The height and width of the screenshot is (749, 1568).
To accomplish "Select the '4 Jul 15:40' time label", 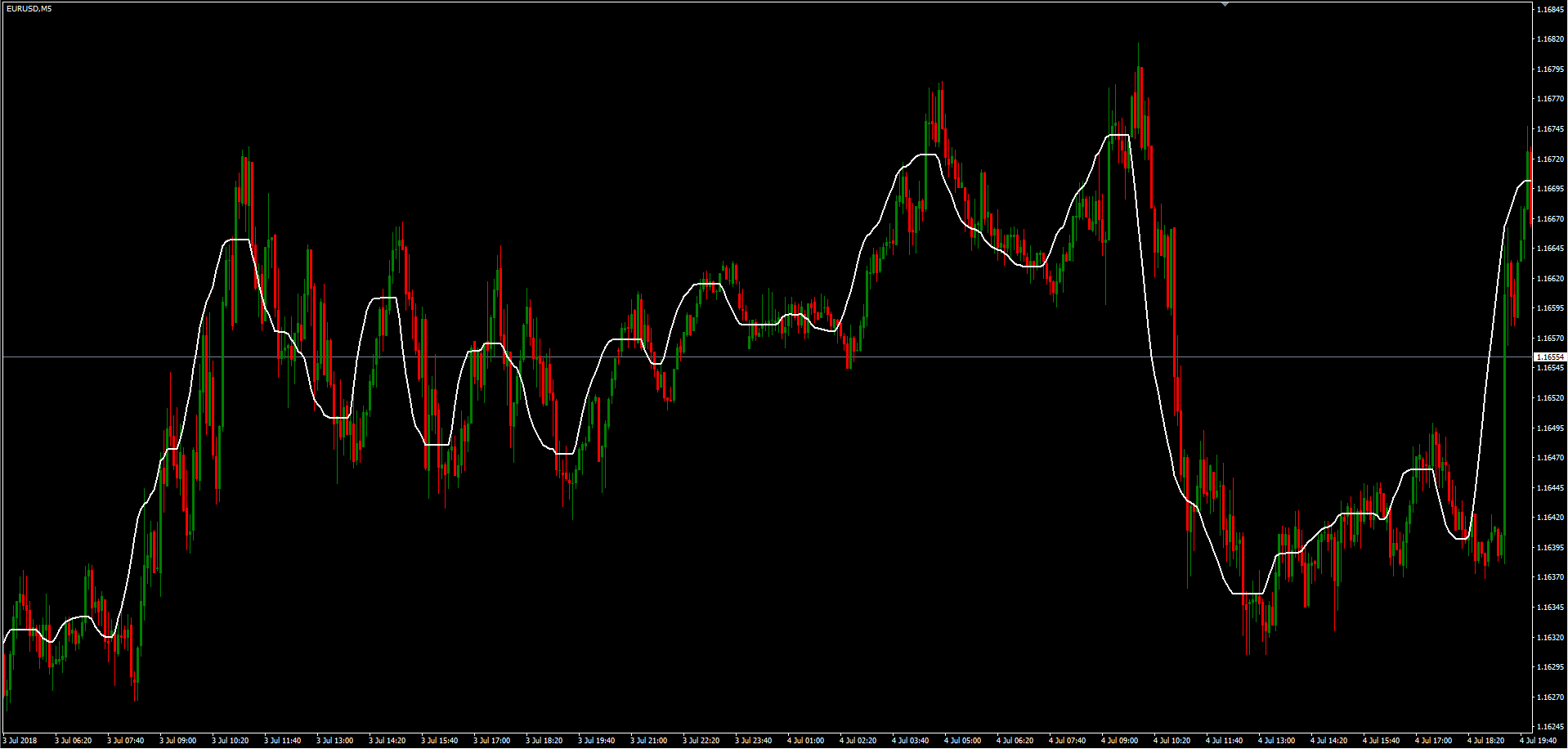I will [x=1381, y=741].
